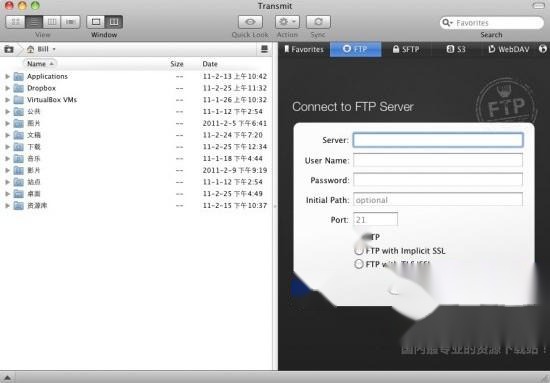
Task: Click the search magnifier icon
Action: tap(447, 23)
